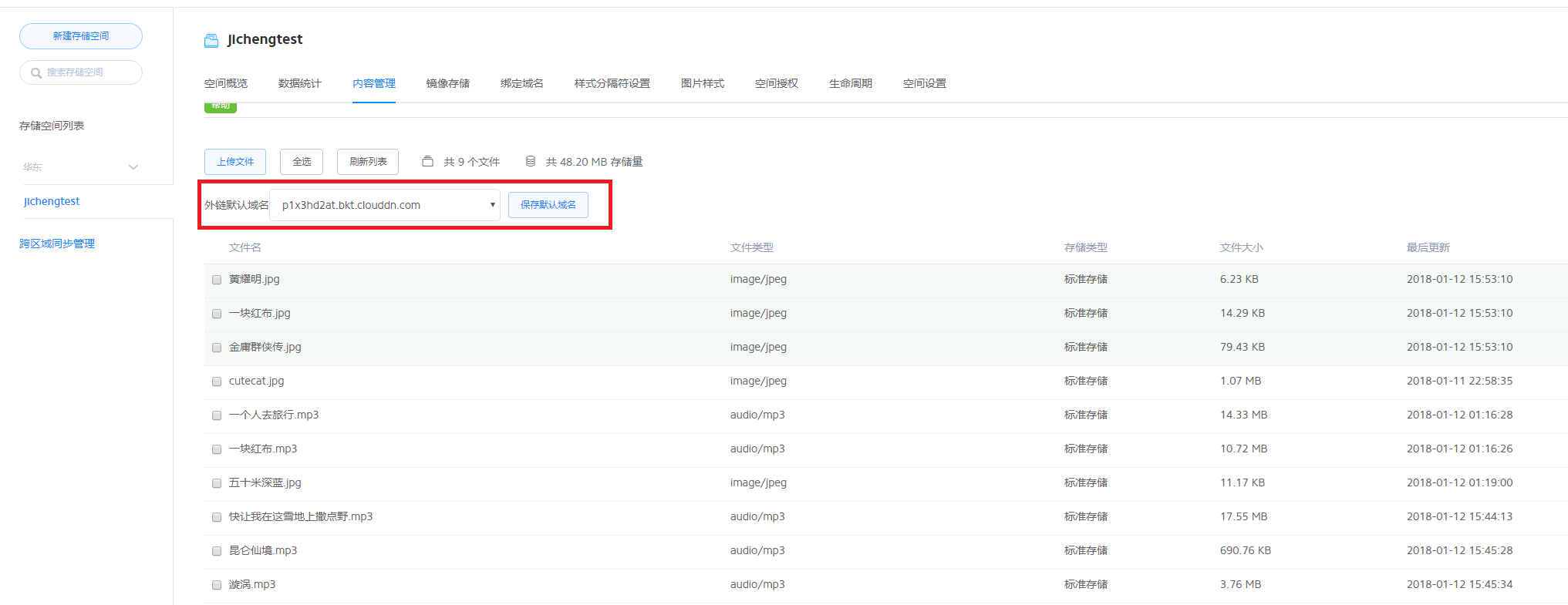Click the 刷新列表 button

[368, 162]
